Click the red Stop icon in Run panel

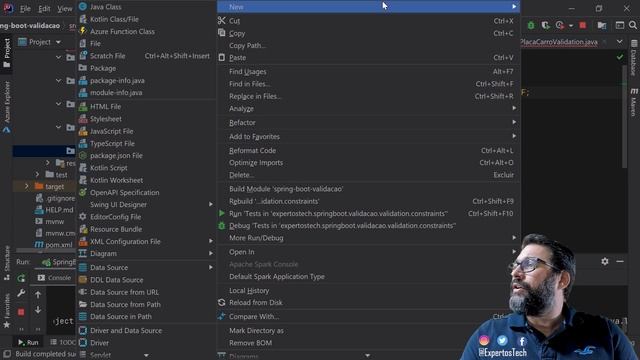point(21,312)
